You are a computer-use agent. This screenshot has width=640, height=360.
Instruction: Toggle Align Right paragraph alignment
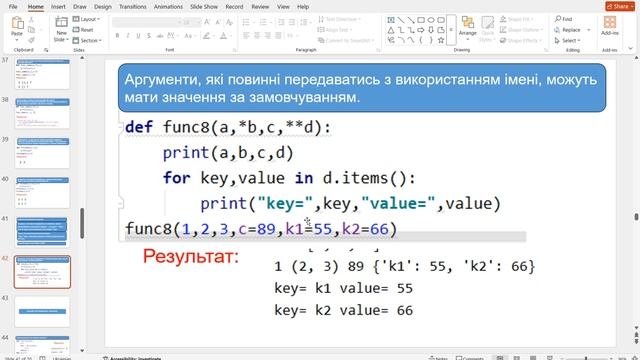(x=267, y=36)
